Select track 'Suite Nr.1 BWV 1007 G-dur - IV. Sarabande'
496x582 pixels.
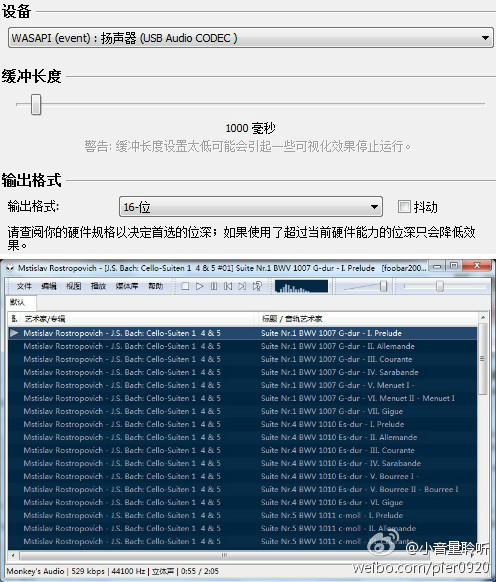tap(243, 372)
